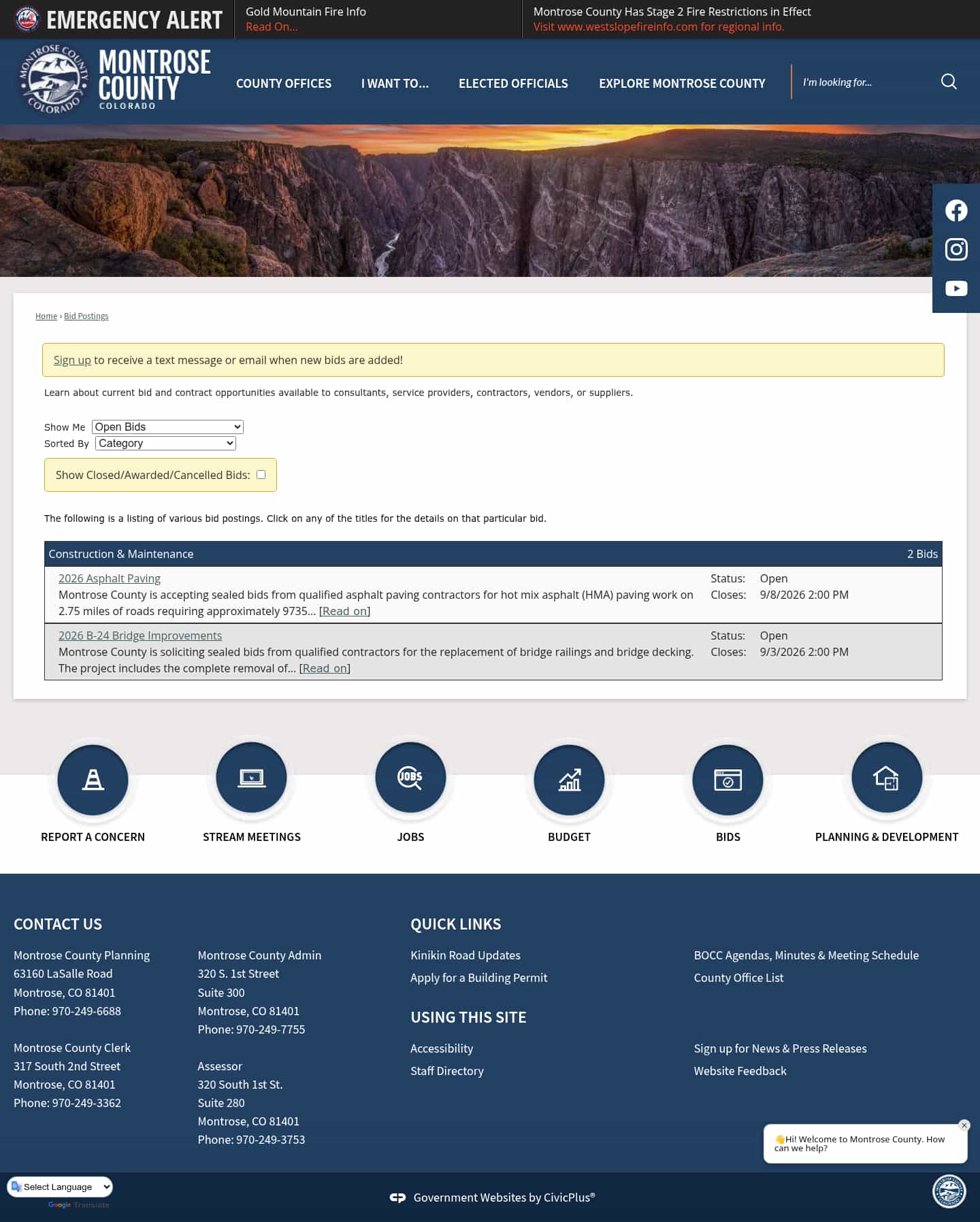The image size is (980, 1222).
Task: Open BOCC Agendas, Minutes & Meeting Schedule
Action: 806,955
